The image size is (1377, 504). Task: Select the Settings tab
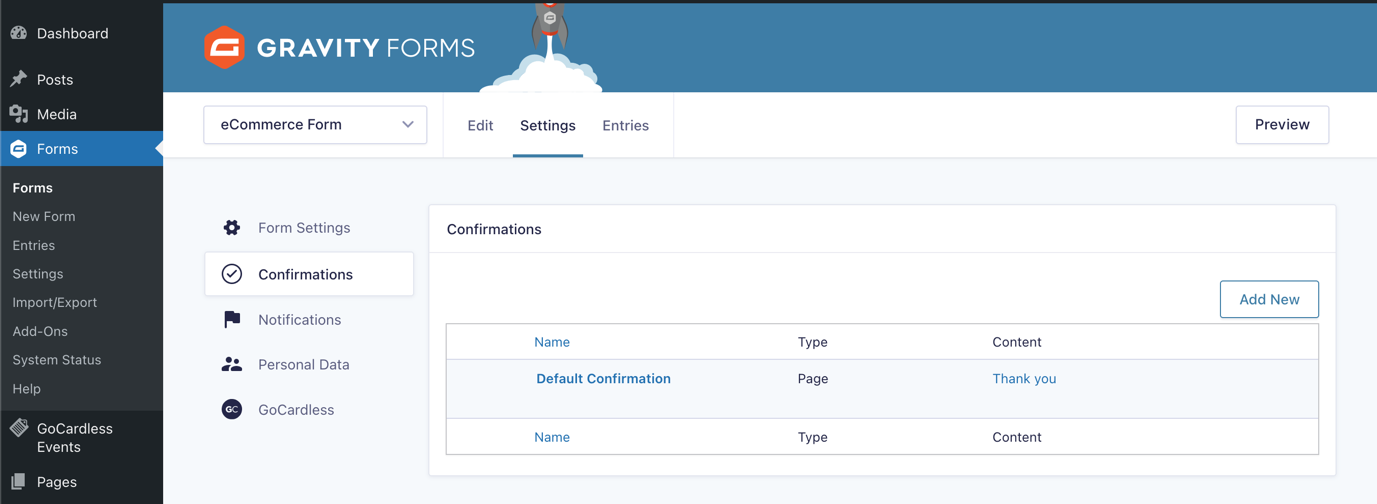(x=548, y=126)
